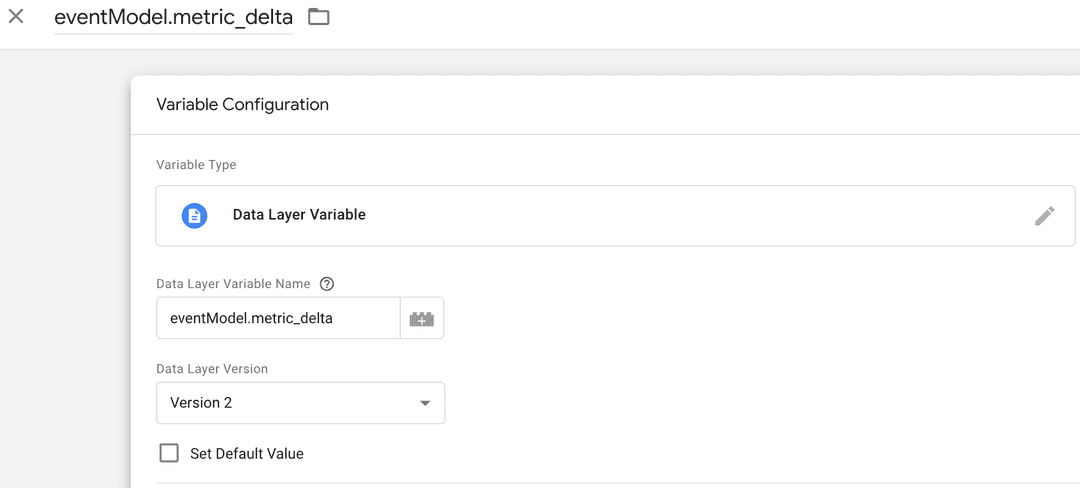This screenshot has width=1080, height=488.
Task: Toggle the Set Default Value checkbox
Action: click(169, 454)
